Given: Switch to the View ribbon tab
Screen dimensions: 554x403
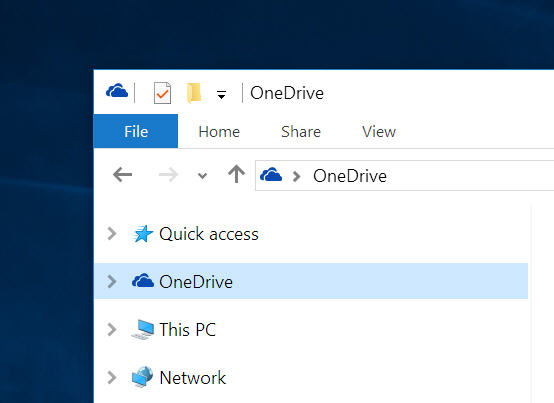Looking at the screenshot, I should pos(379,132).
